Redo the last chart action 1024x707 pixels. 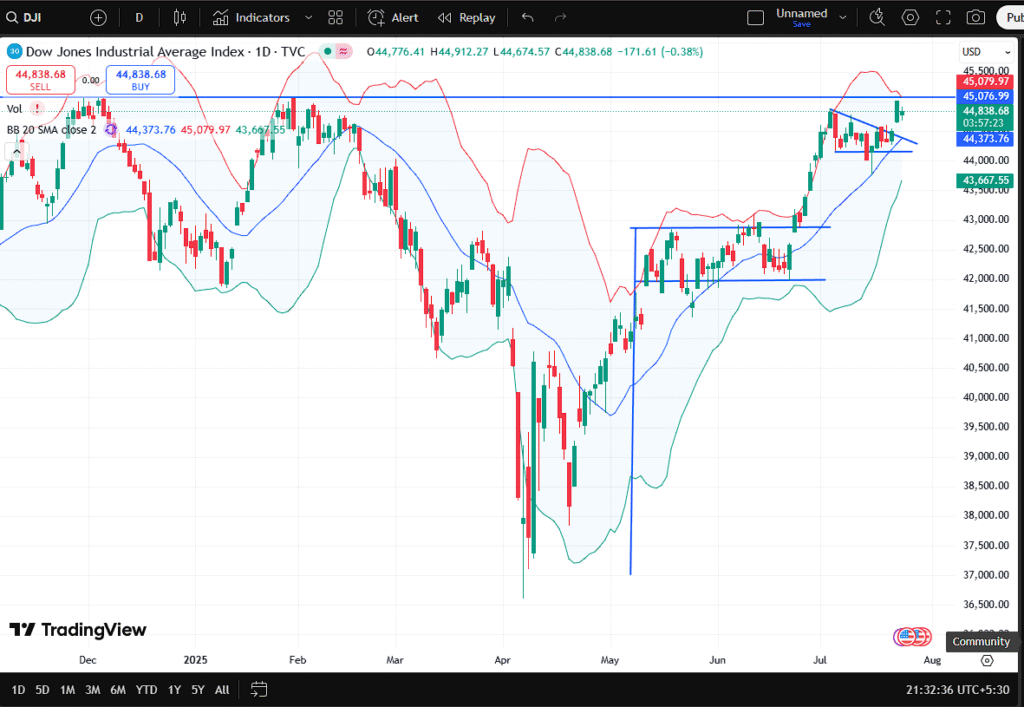560,18
